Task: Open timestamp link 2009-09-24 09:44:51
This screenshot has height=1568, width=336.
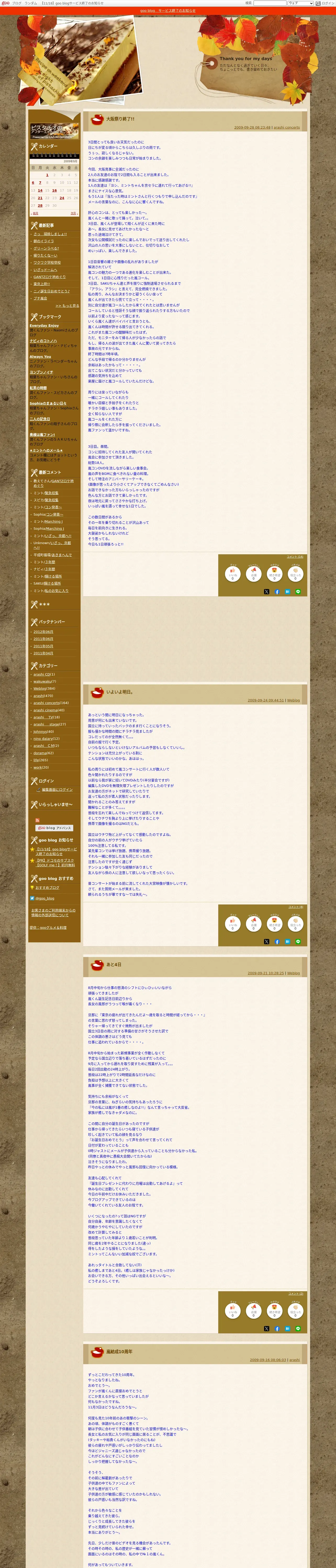Action: click(266, 701)
